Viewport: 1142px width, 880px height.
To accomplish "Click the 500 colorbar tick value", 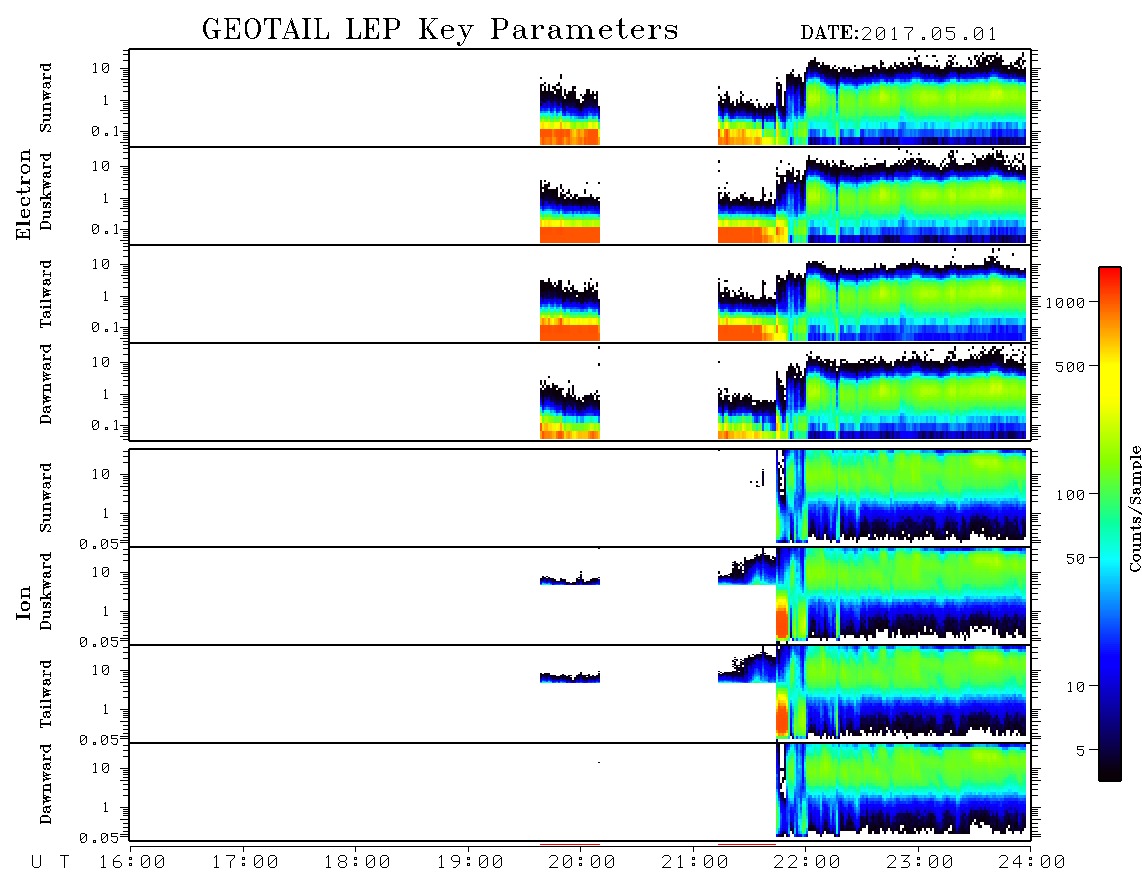I will coord(1070,366).
